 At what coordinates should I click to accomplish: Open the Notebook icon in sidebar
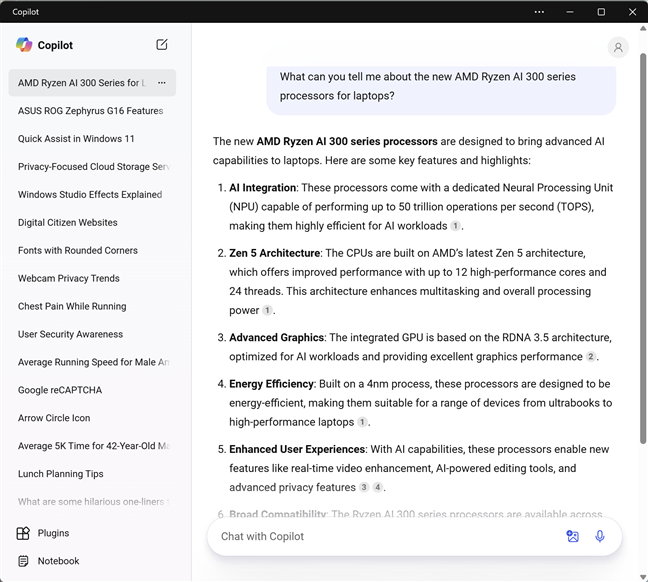tap(23, 561)
